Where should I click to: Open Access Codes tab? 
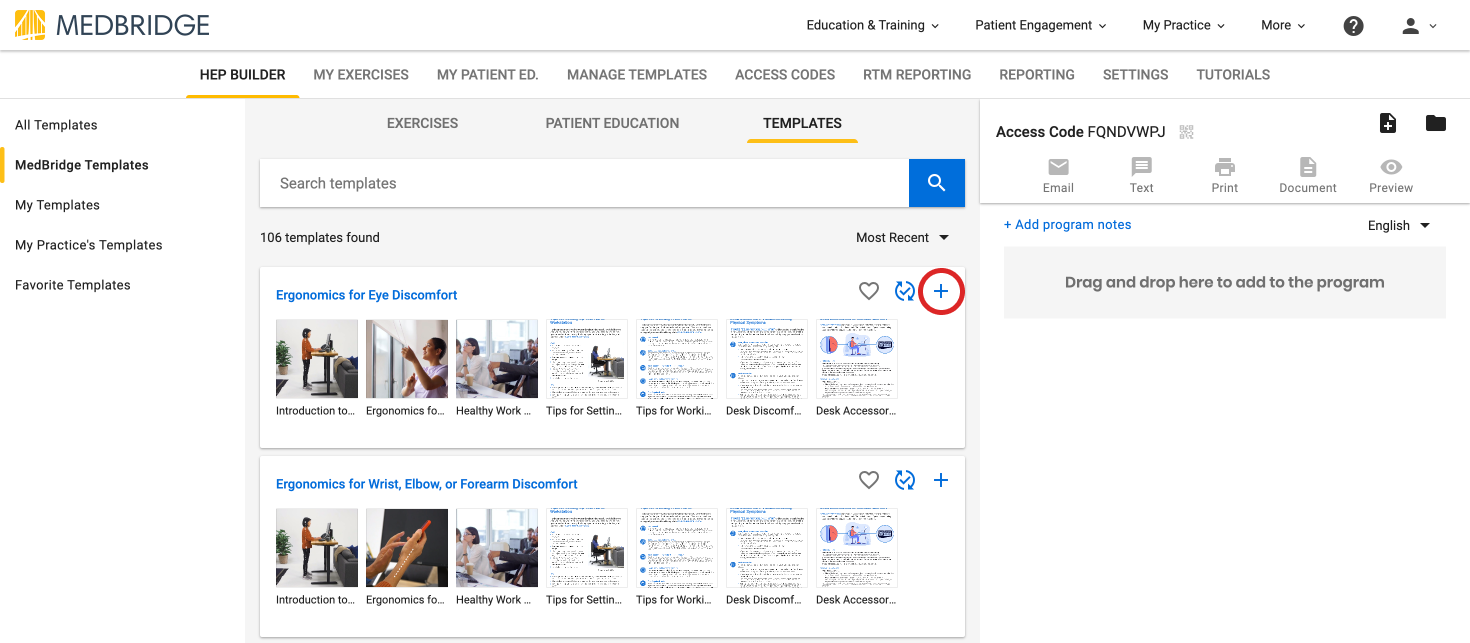click(x=785, y=75)
